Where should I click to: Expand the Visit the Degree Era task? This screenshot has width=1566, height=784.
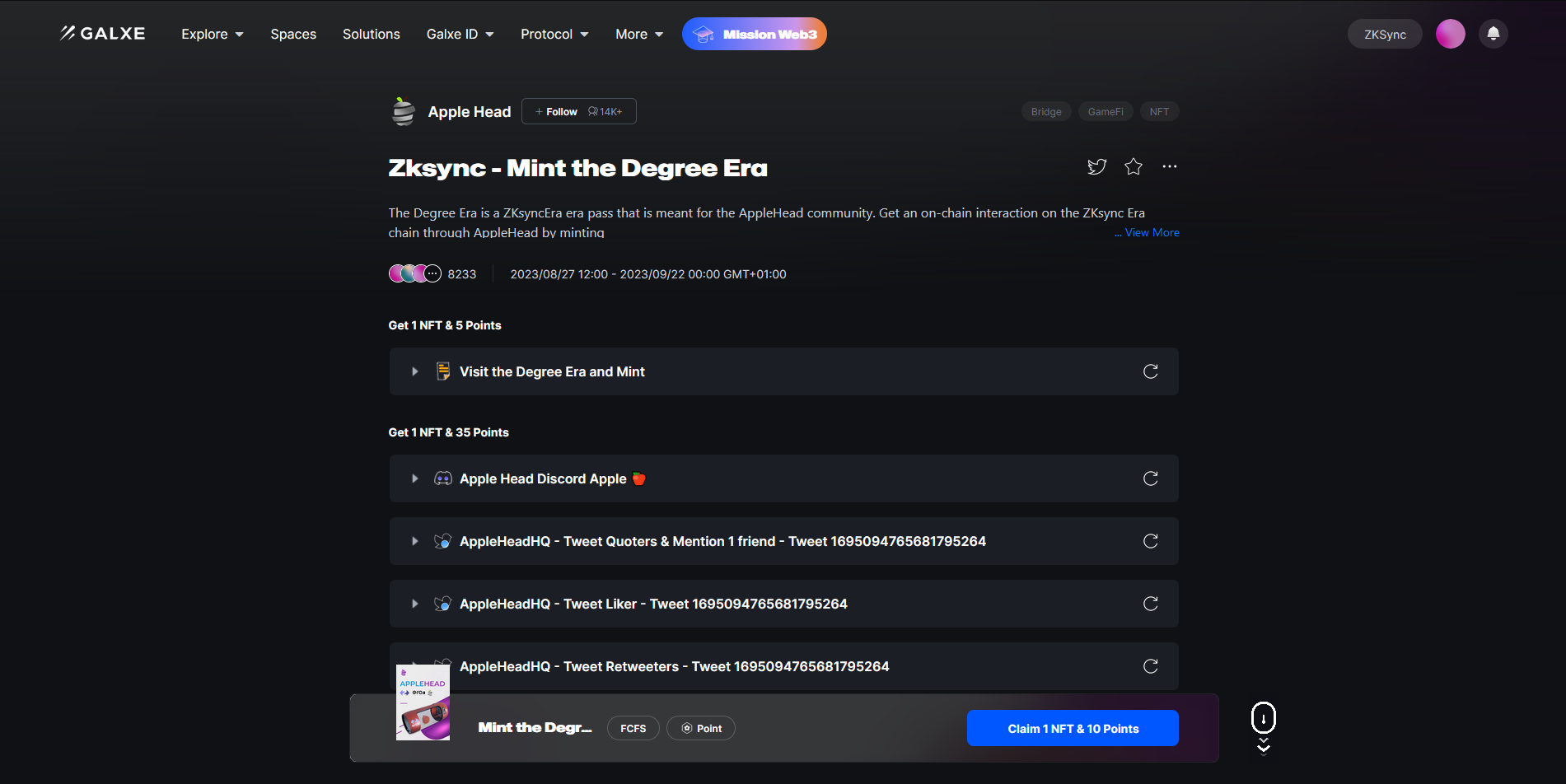pyautogui.click(x=414, y=372)
